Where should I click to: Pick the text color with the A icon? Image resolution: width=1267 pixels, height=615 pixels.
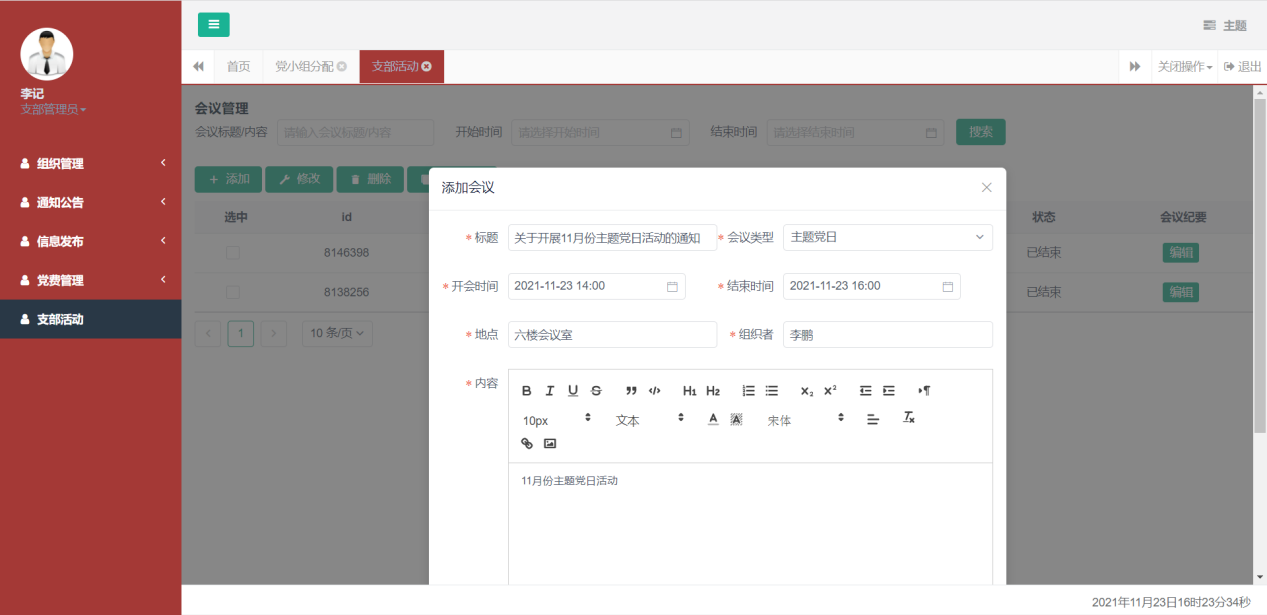pos(713,419)
